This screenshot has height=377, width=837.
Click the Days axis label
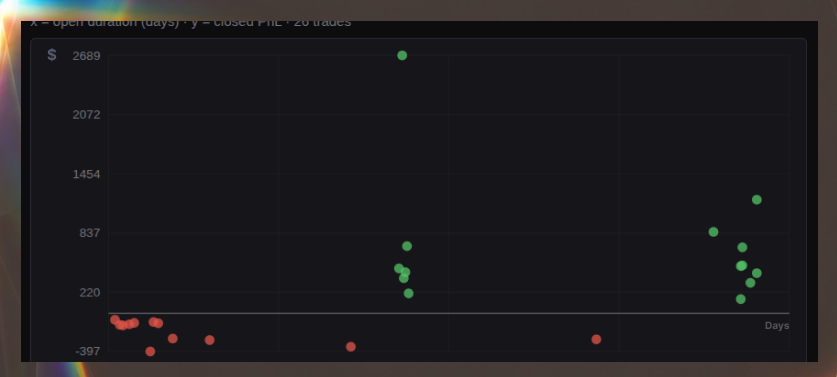(777, 326)
